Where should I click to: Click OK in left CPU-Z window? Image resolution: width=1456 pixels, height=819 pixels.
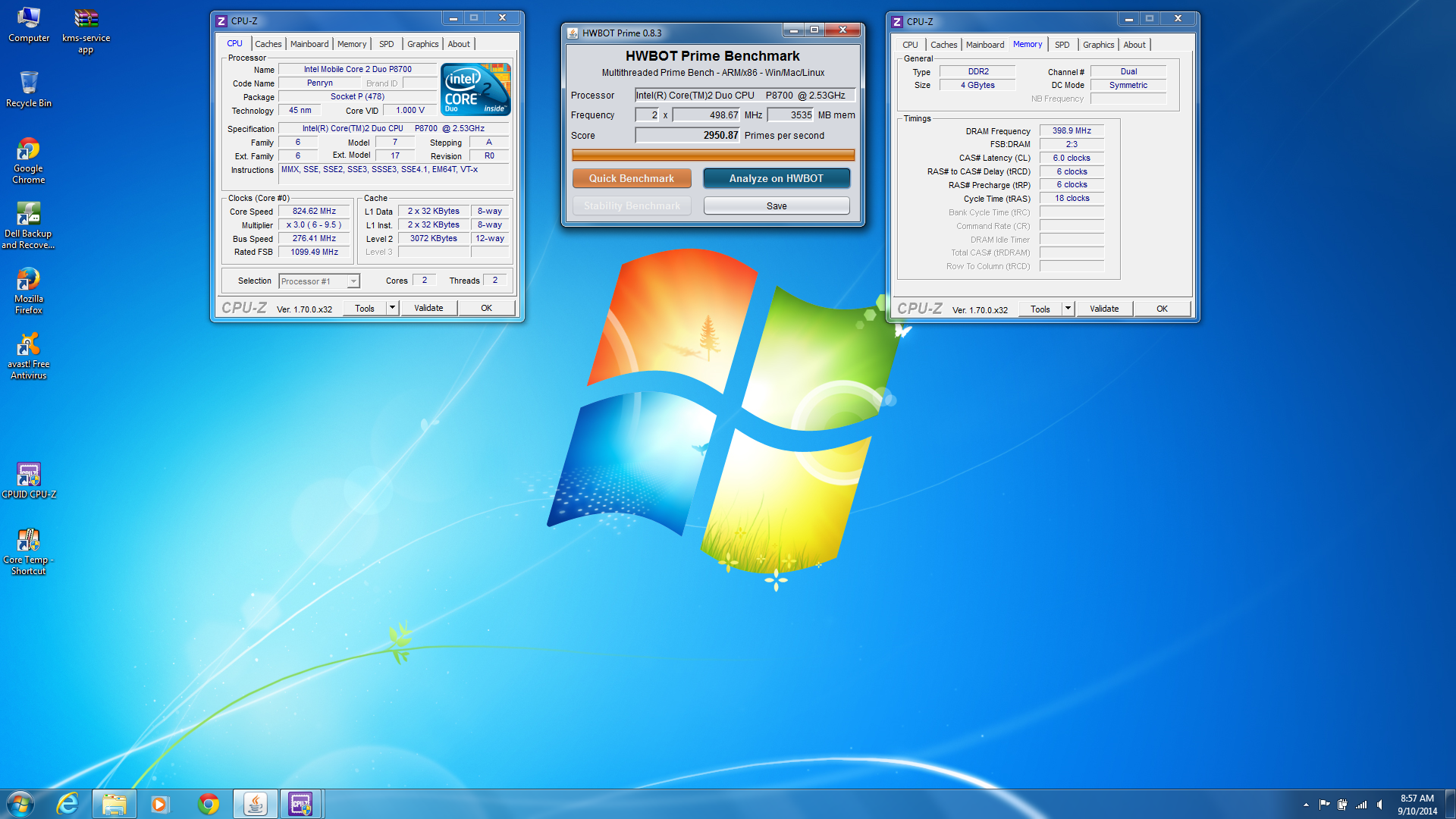click(x=486, y=308)
